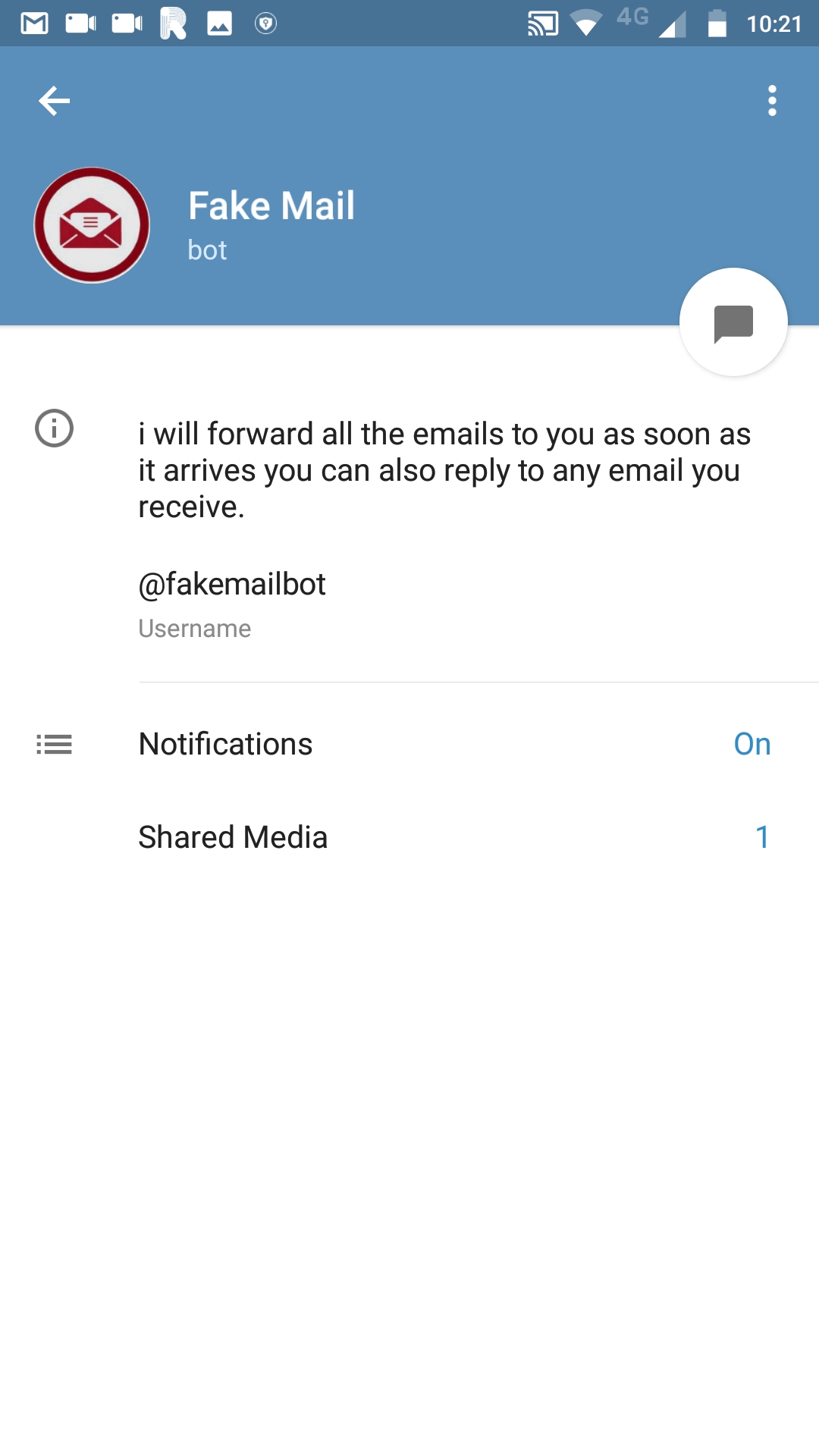Open chat with the message bubble button

coord(733,322)
